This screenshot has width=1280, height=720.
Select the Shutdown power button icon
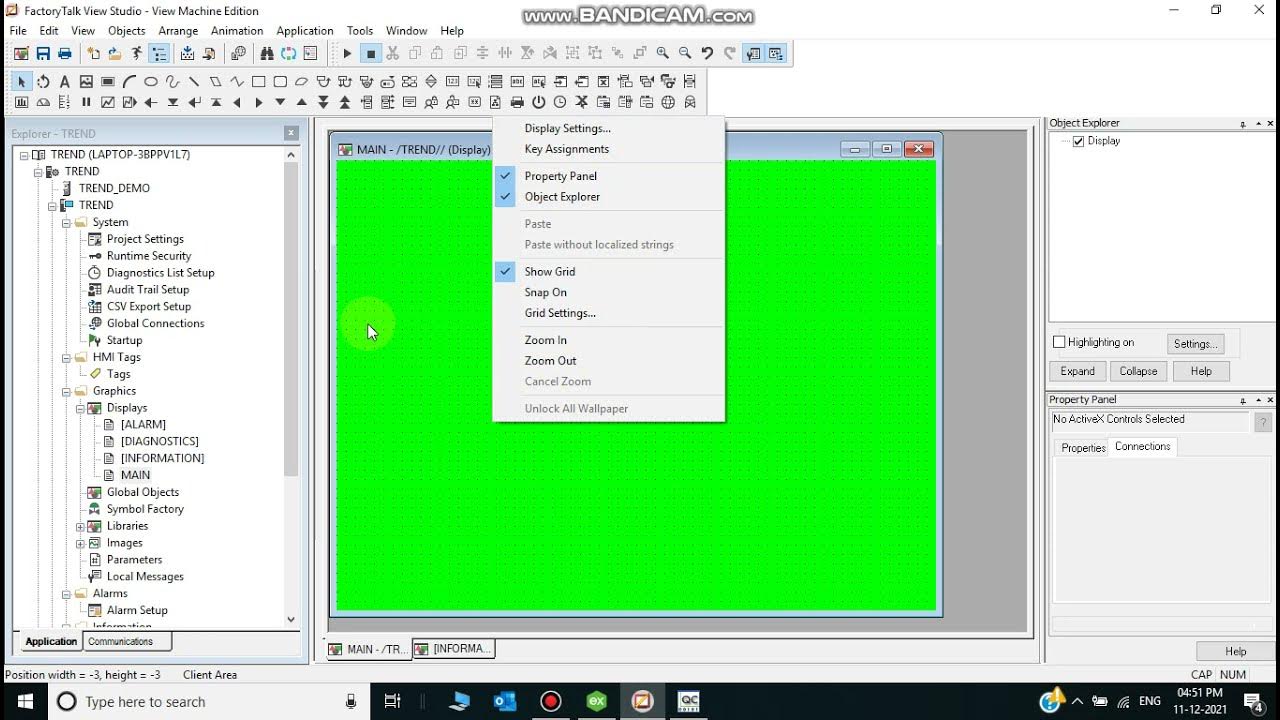point(538,102)
